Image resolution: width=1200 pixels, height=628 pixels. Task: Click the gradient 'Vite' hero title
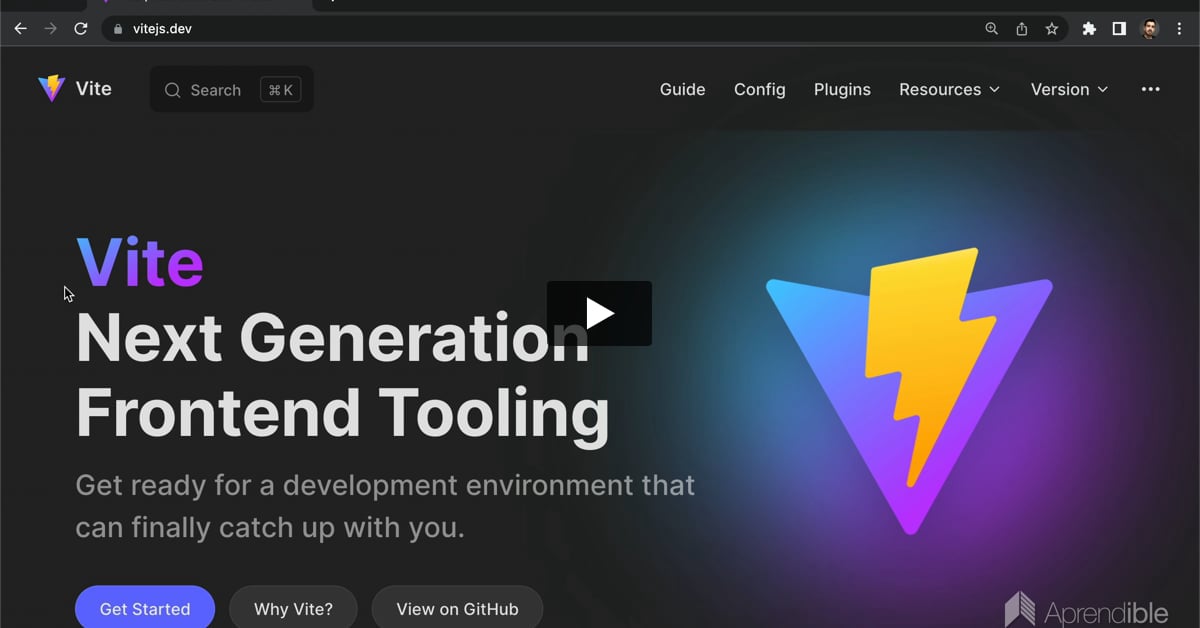pos(140,263)
